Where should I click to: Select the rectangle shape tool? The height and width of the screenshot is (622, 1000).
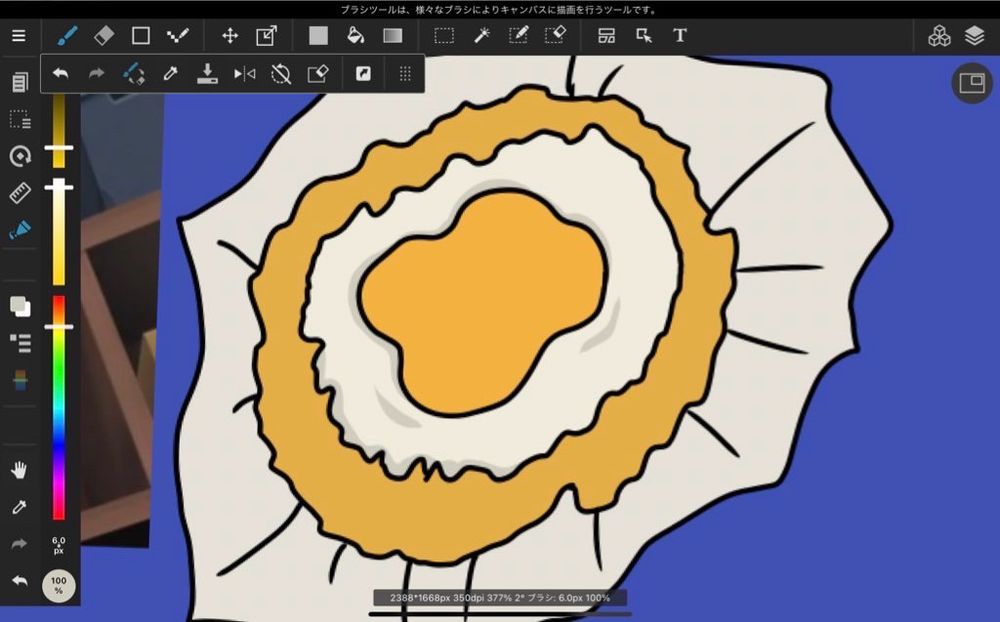pyautogui.click(x=141, y=36)
